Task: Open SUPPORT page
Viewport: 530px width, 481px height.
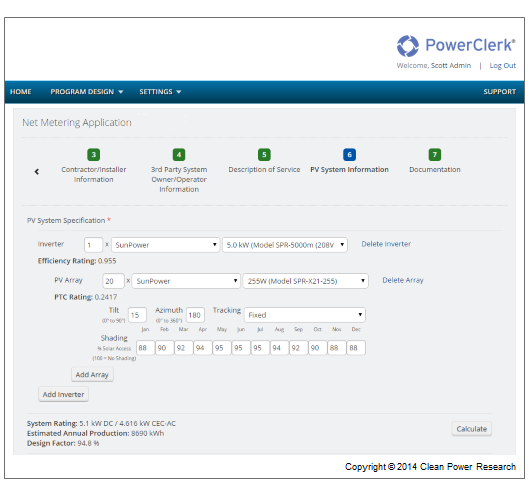Action: pos(500,92)
